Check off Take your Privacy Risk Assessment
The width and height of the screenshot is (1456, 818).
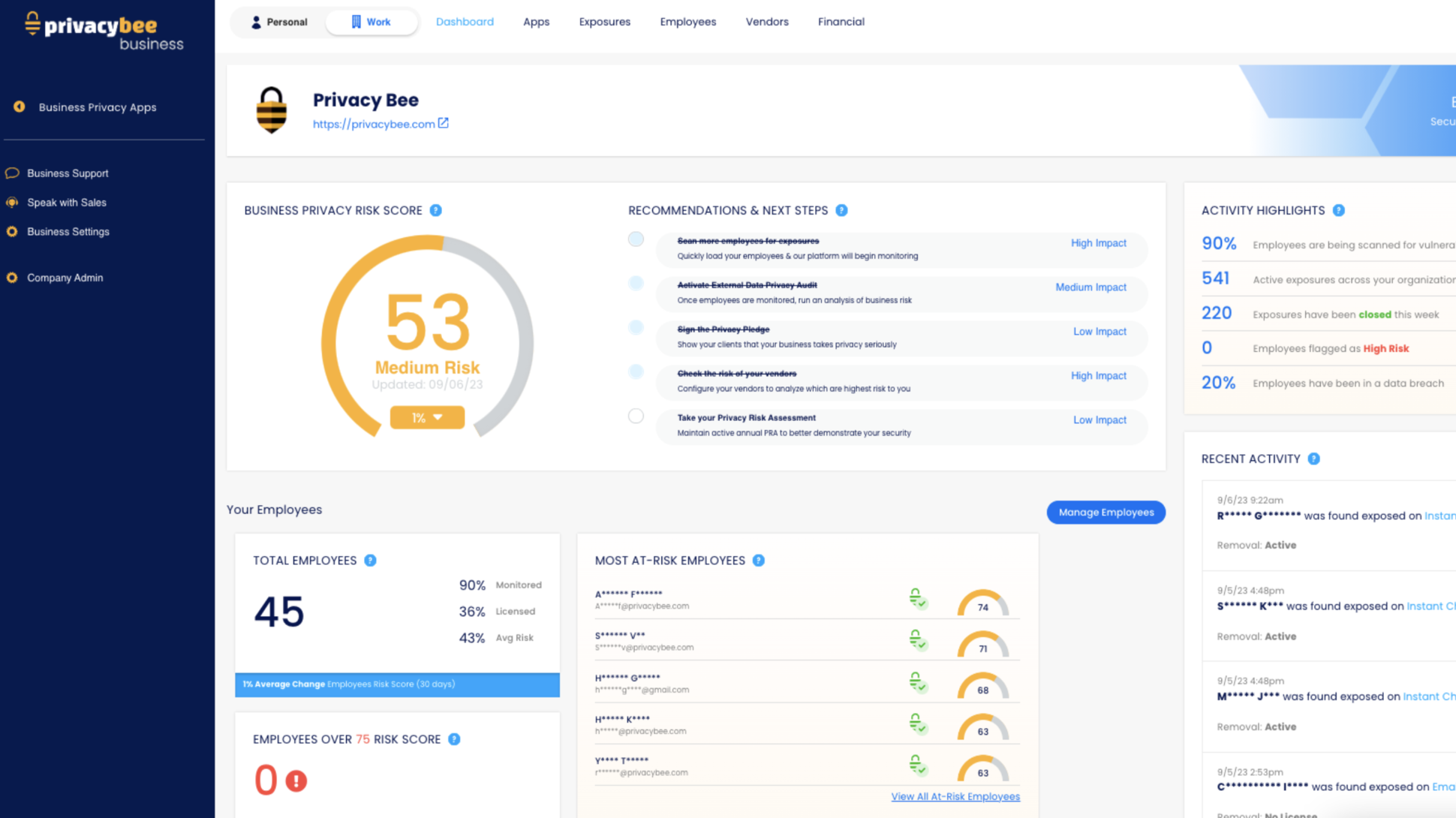(636, 415)
